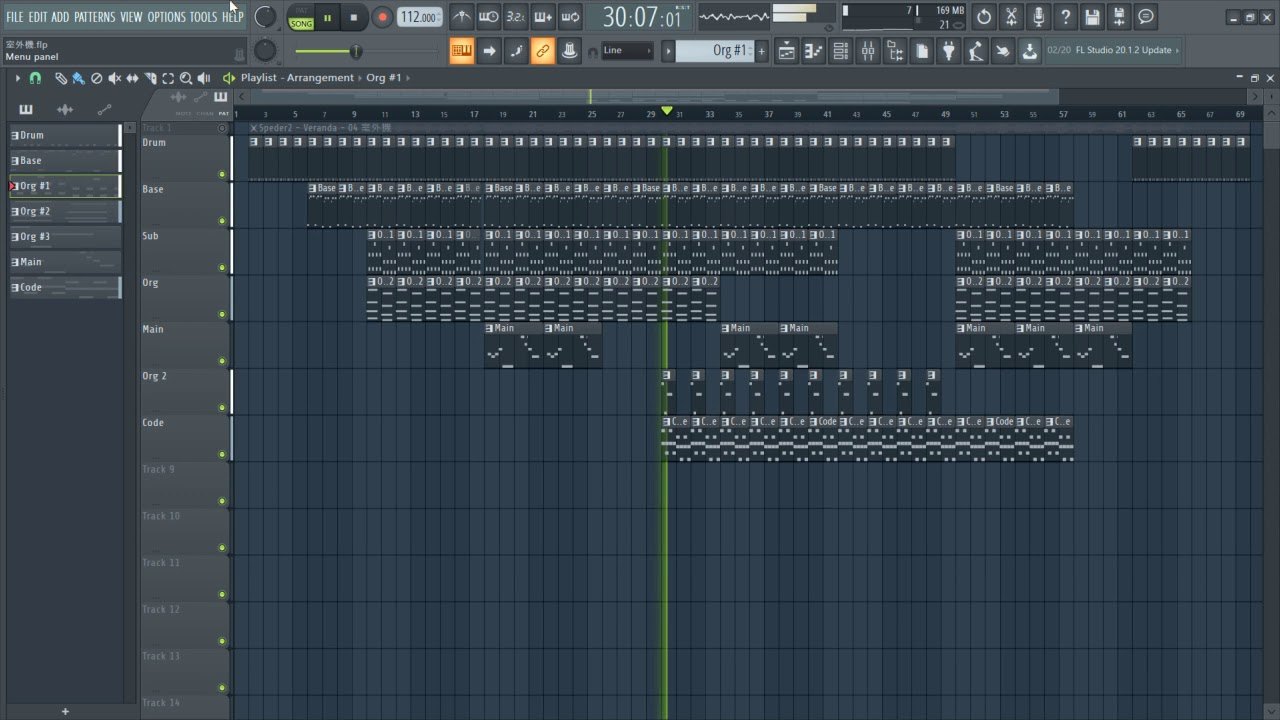This screenshot has width=1280, height=720.
Task: Open the EDIT menu
Action: click(38, 17)
